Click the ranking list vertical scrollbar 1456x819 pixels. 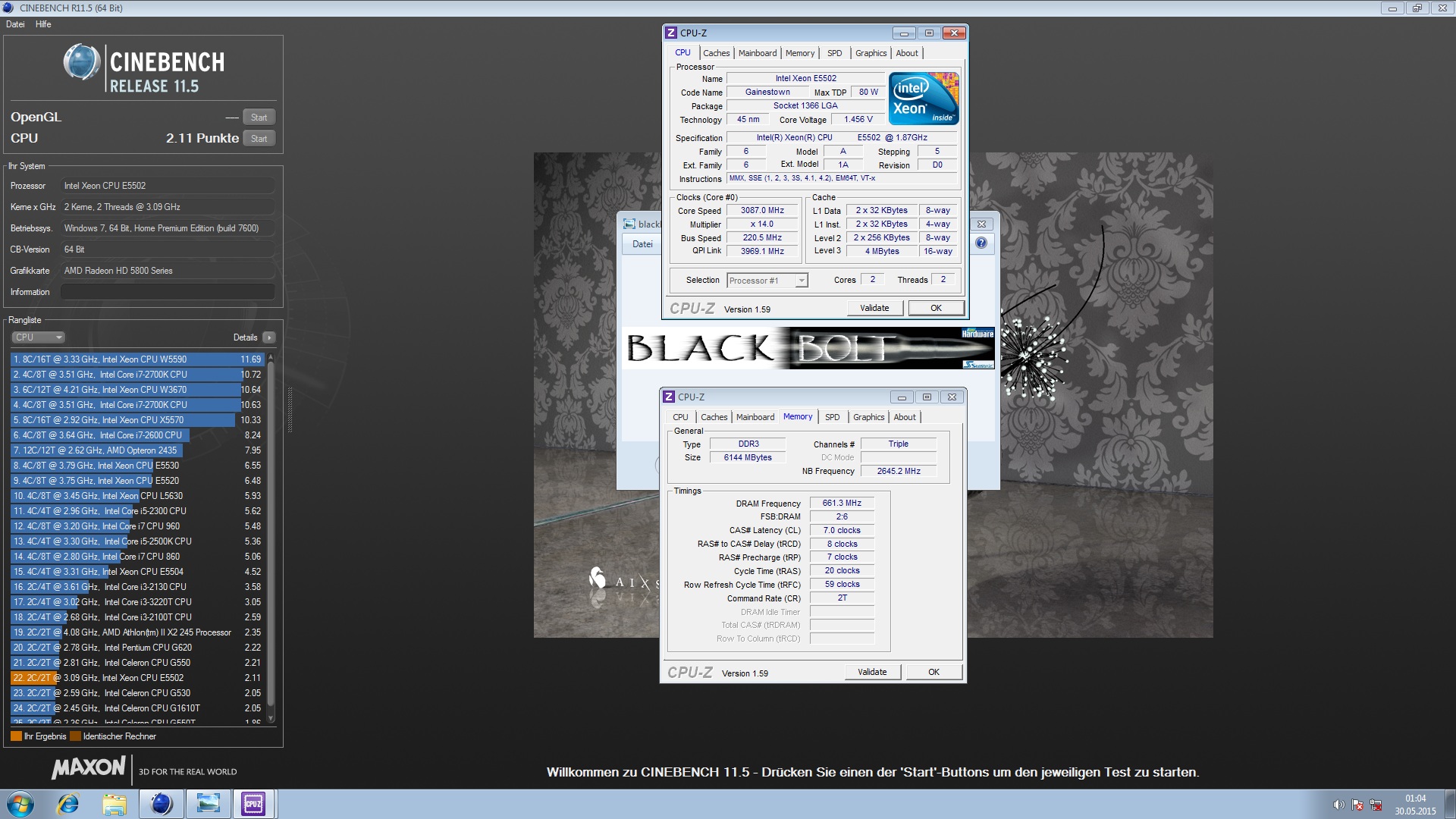pyautogui.click(x=271, y=538)
